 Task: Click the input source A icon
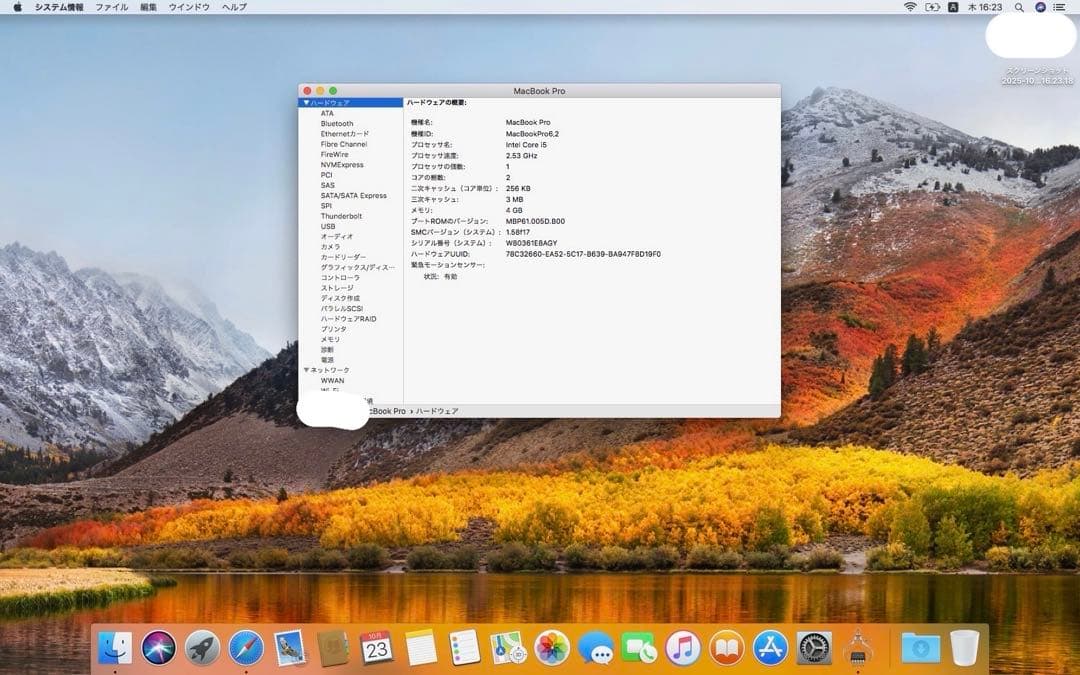pyautogui.click(x=953, y=7)
